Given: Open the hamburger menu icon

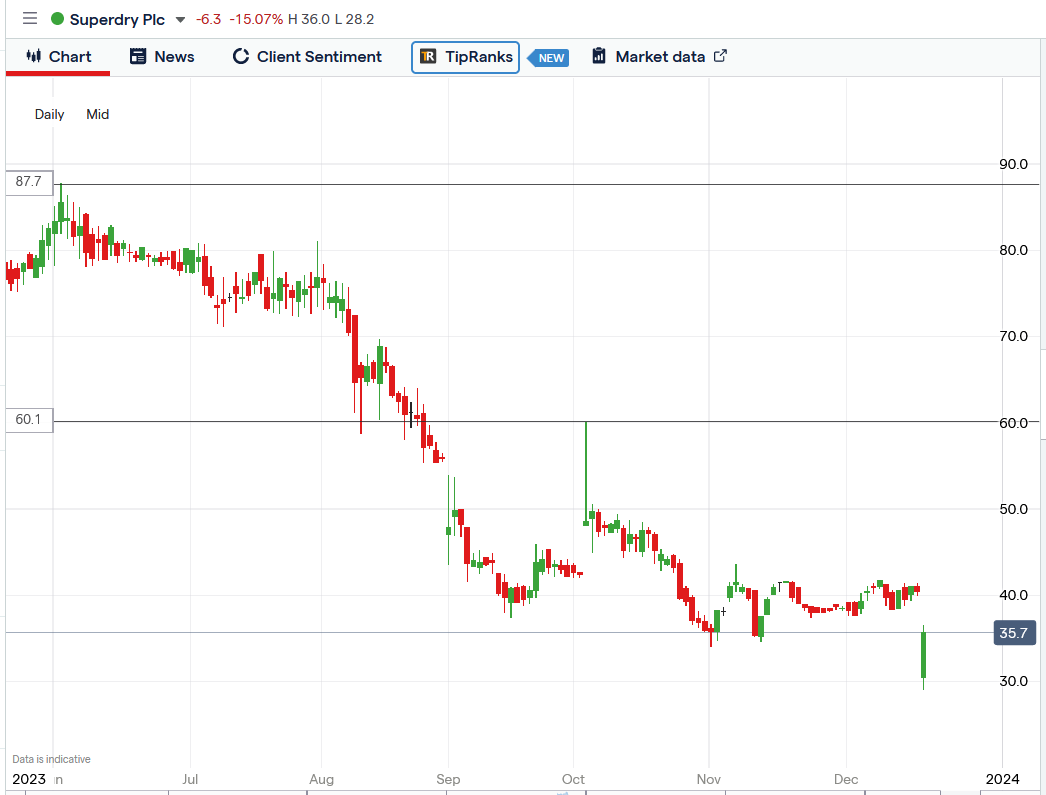Looking at the screenshot, I should pos(30,18).
